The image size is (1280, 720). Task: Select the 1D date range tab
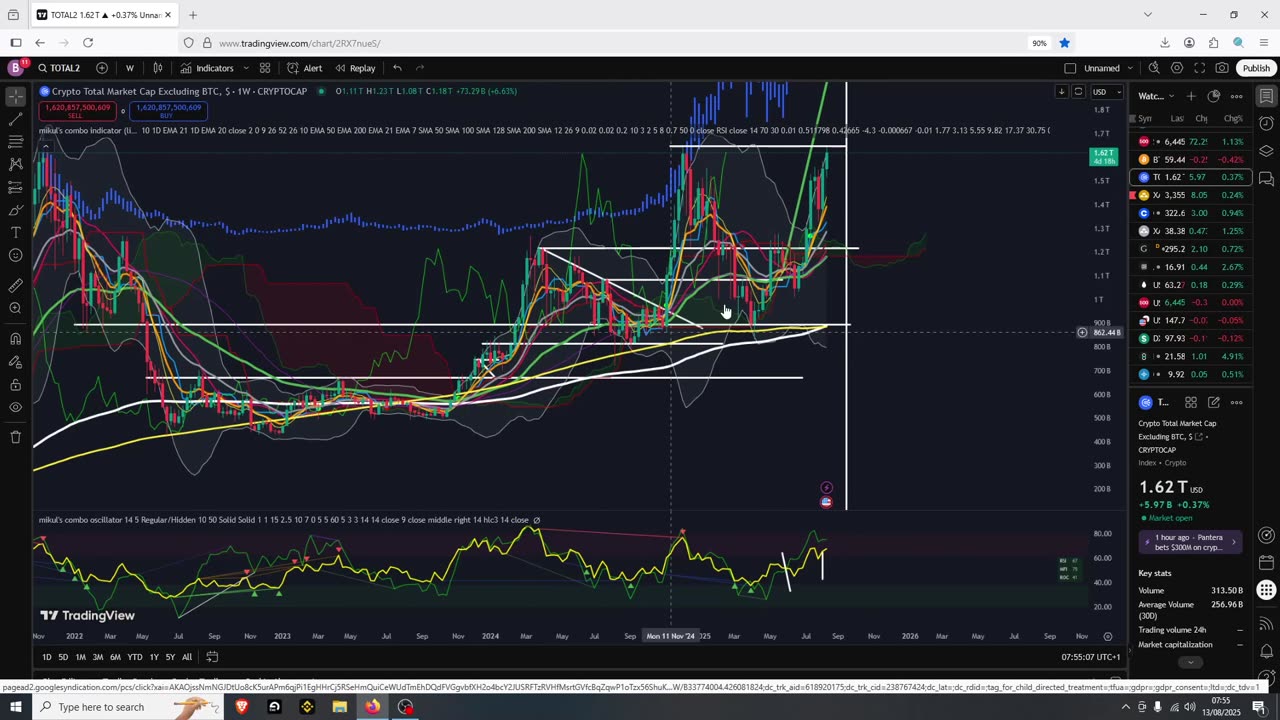[x=46, y=657]
